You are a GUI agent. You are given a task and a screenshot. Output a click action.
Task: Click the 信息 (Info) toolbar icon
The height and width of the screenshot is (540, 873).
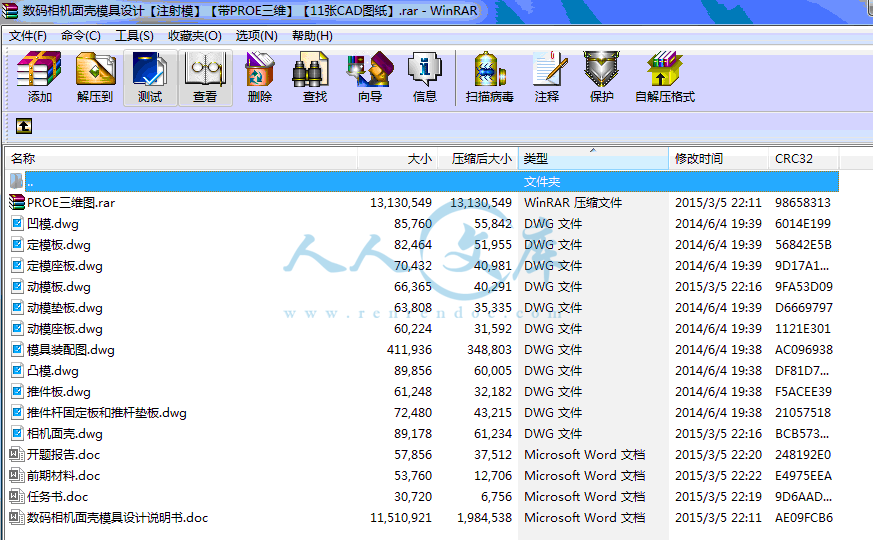click(424, 69)
